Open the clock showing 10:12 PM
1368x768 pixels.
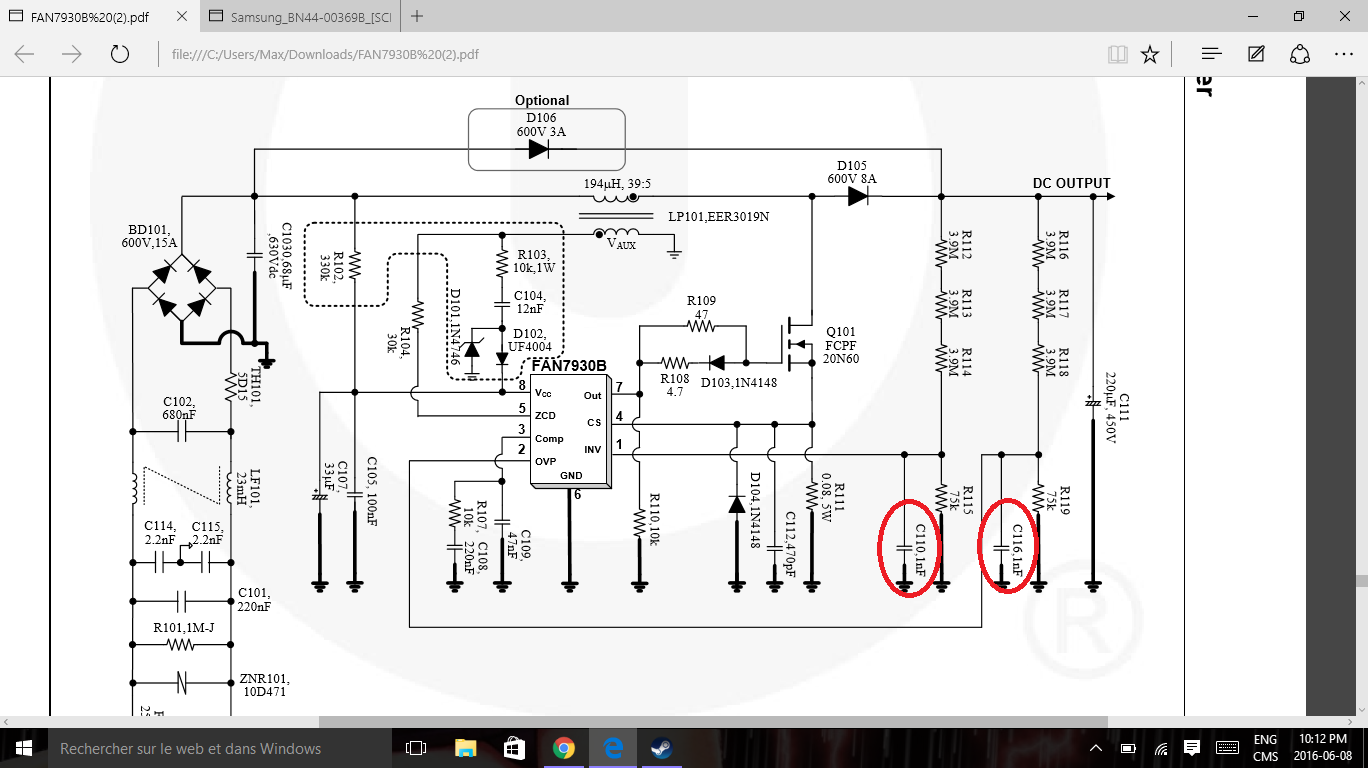[1323, 748]
